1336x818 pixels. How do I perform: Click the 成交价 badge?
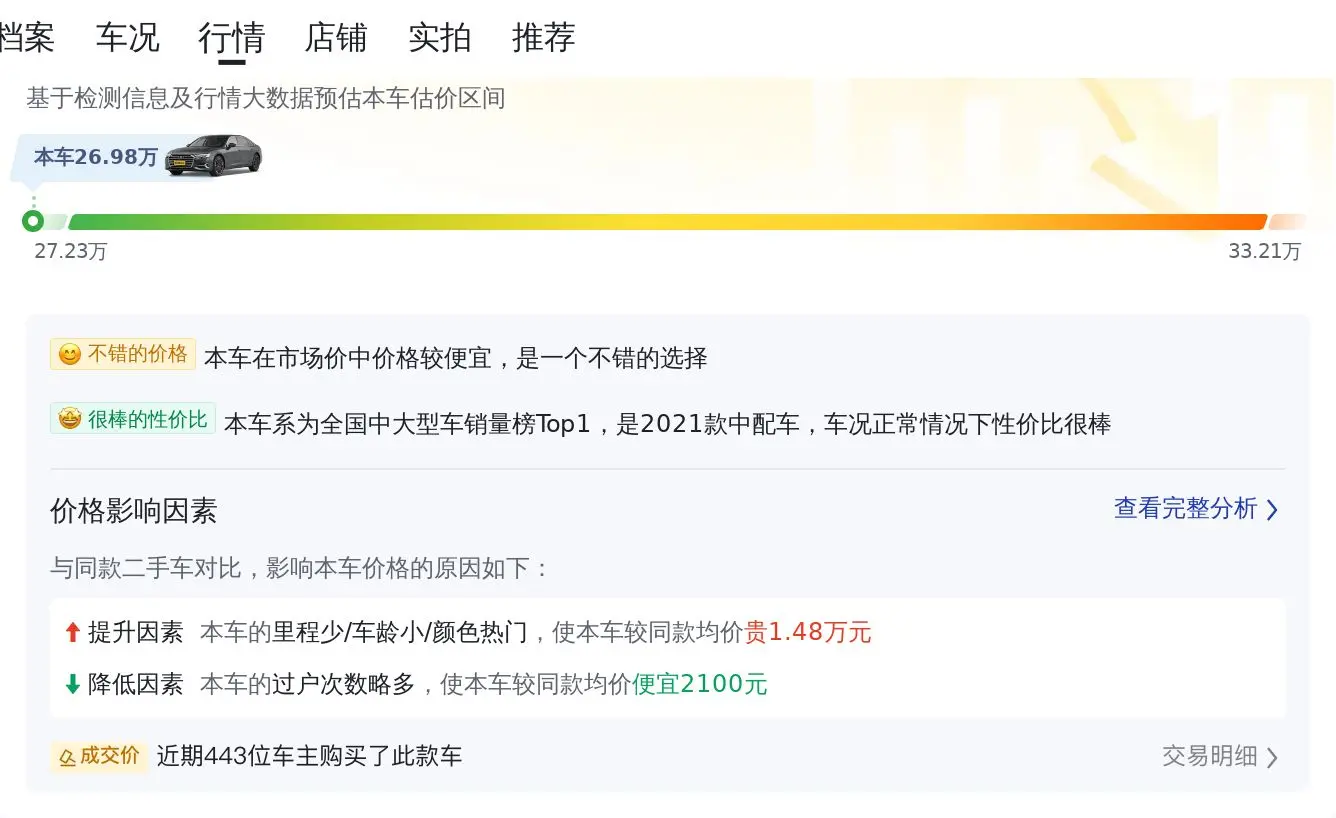(99, 756)
